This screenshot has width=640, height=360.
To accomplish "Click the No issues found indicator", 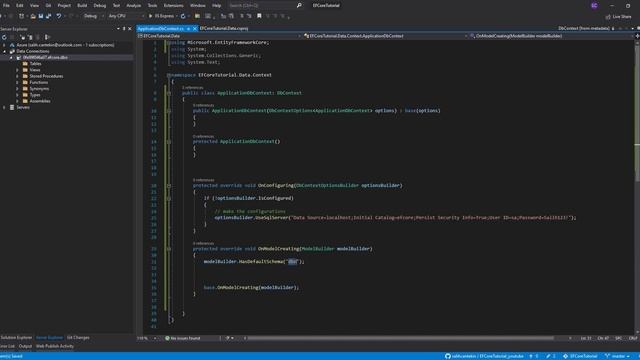I will pyautogui.click(x=182, y=338).
